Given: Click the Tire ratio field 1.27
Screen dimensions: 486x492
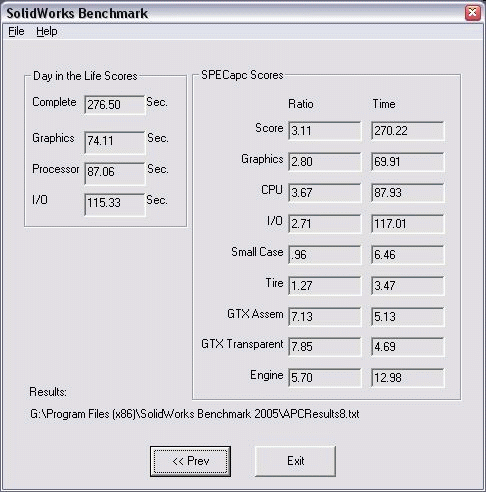Looking at the screenshot, I should 325,286.
